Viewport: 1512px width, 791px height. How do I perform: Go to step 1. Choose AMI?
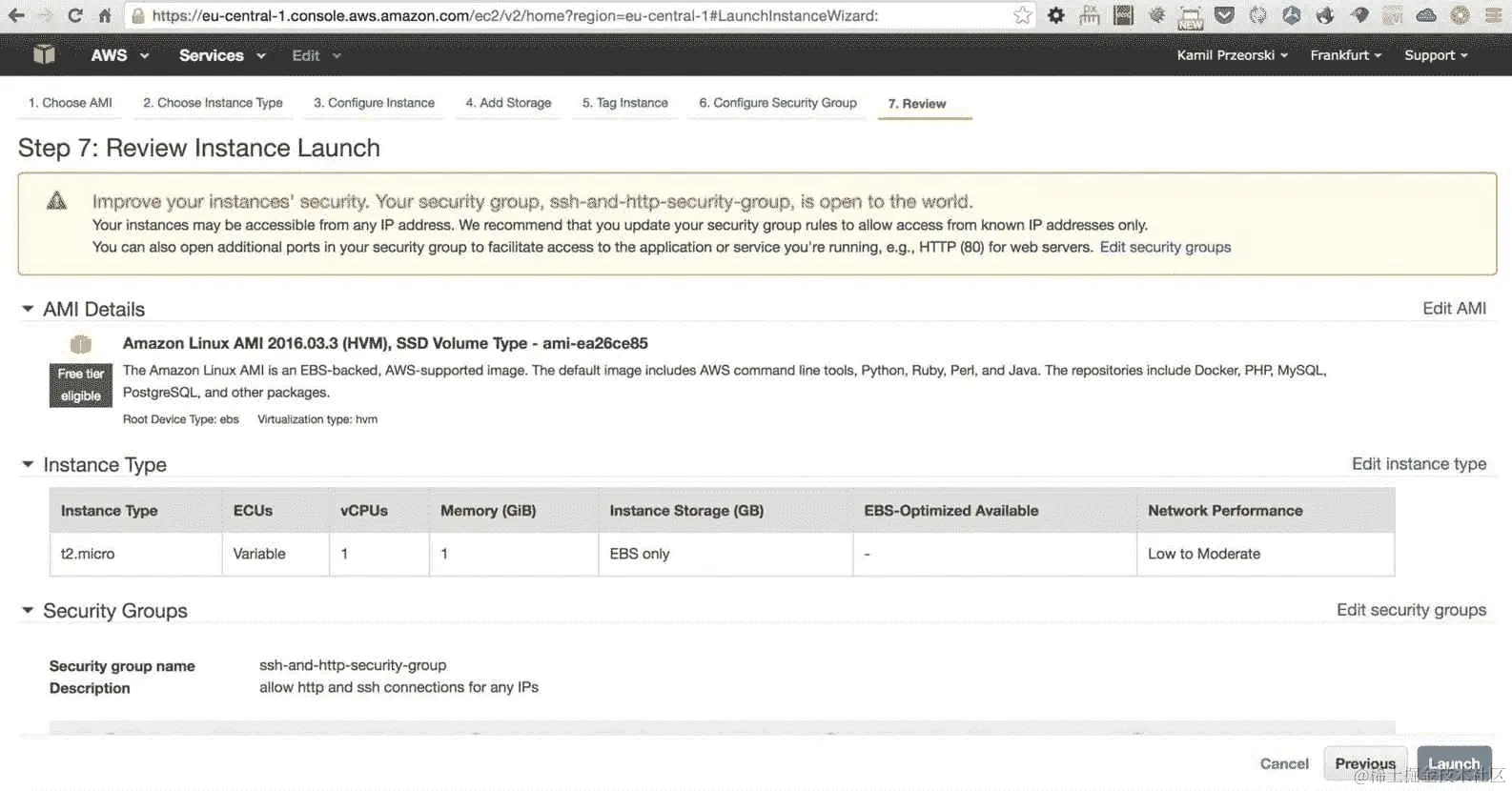71,103
